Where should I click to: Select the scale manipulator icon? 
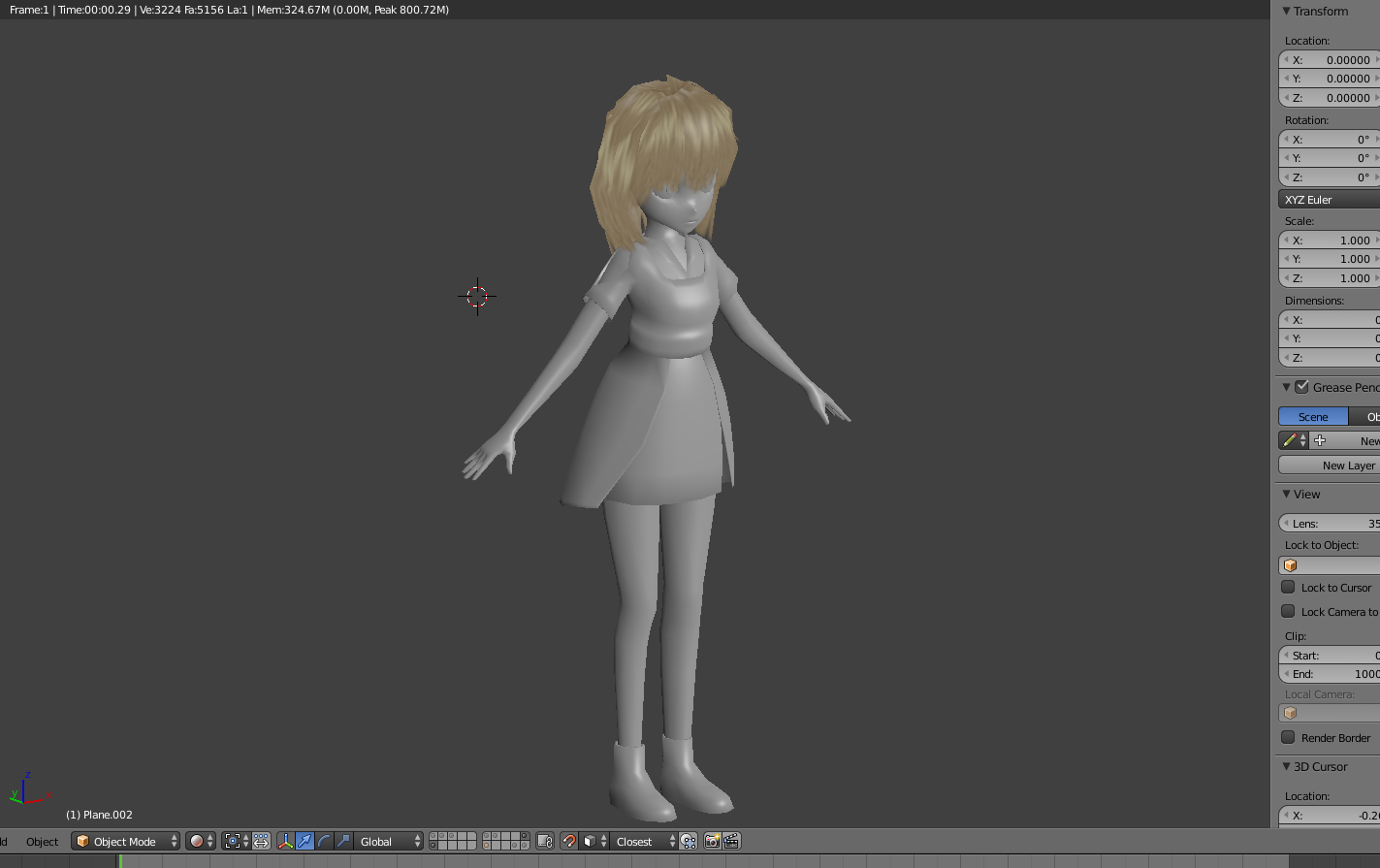[343, 841]
